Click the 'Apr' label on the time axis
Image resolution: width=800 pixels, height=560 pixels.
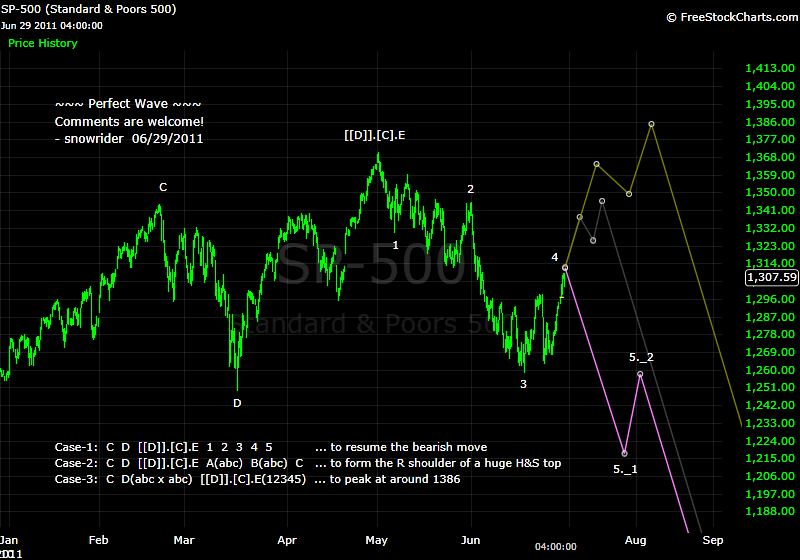[x=287, y=540]
